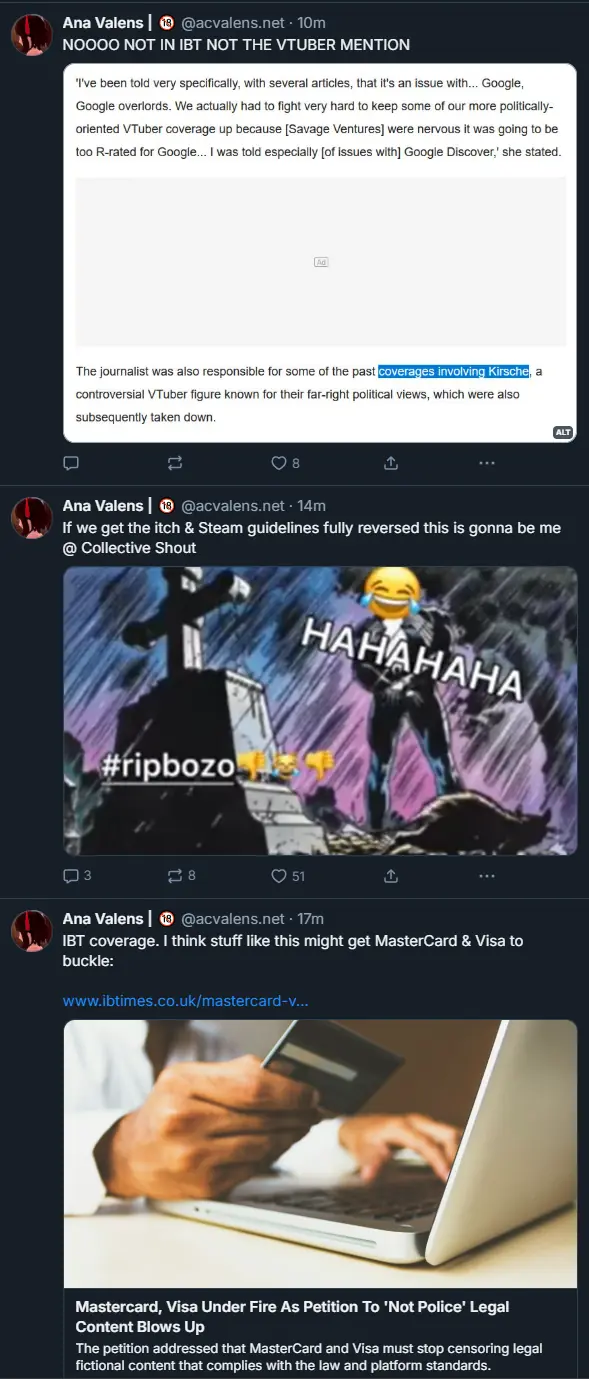
Task: Click Ana Valens avatar on first post
Action: tap(32, 35)
